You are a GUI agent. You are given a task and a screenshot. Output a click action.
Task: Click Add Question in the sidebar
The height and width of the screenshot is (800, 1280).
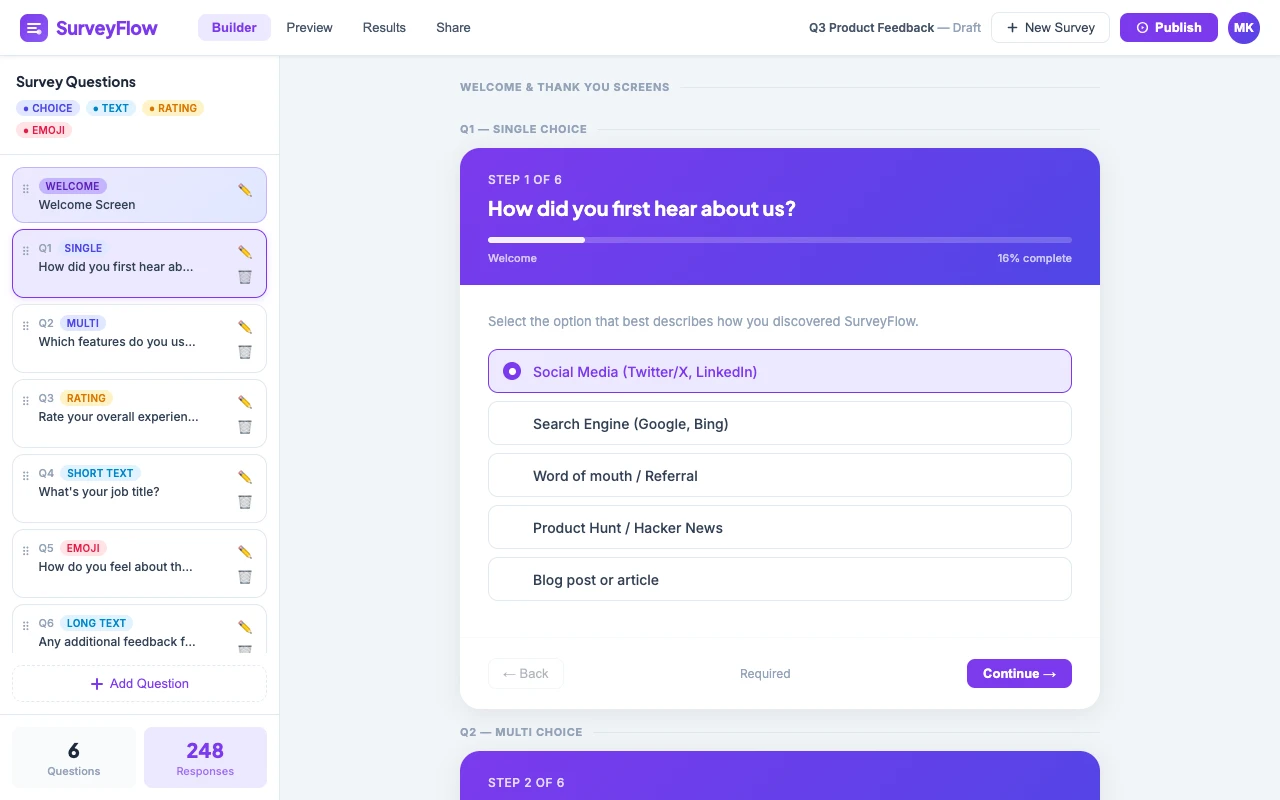click(139, 683)
